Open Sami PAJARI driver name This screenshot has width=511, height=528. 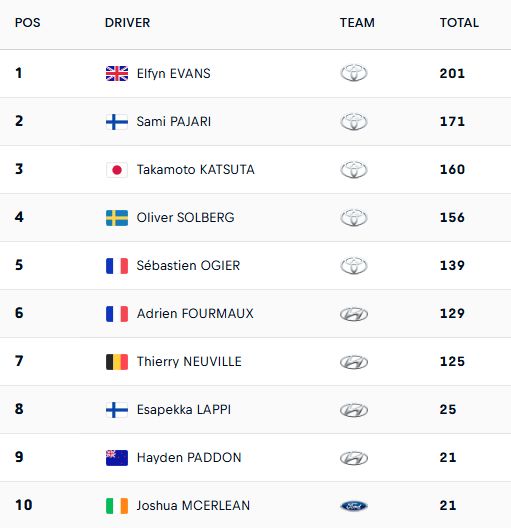(x=174, y=122)
